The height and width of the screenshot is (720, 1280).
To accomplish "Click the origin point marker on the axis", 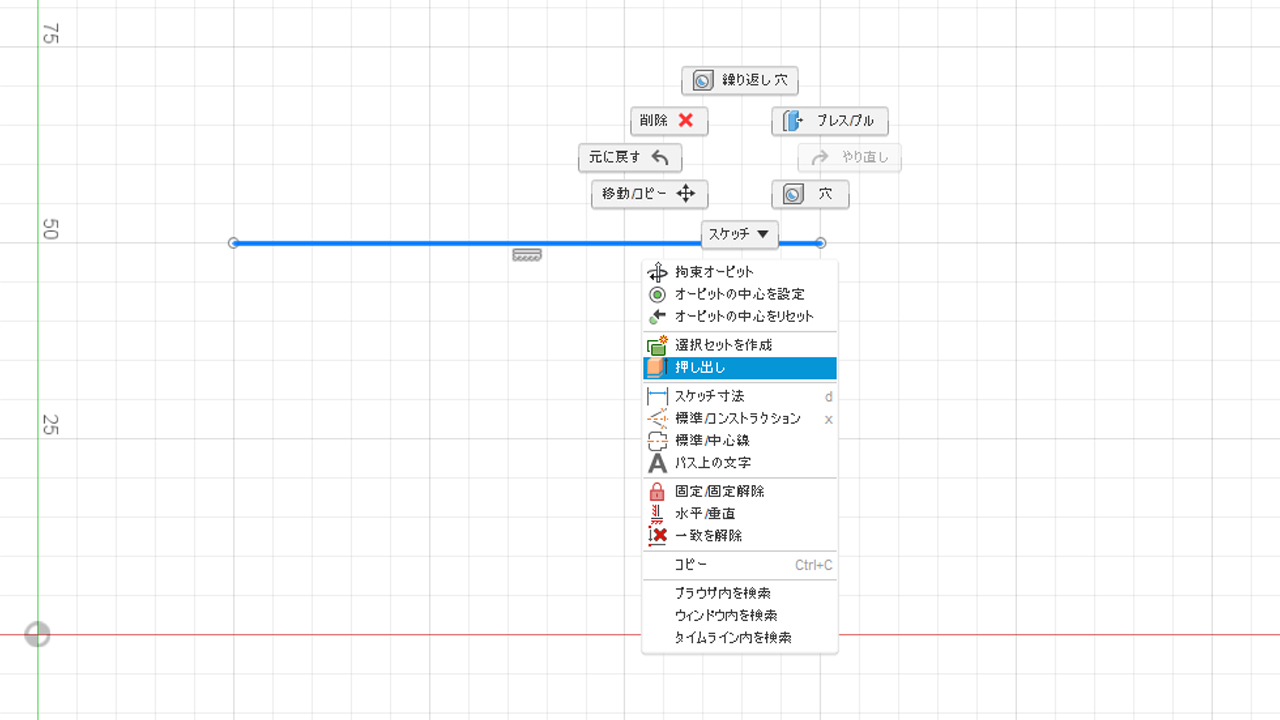I will (37, 634).
